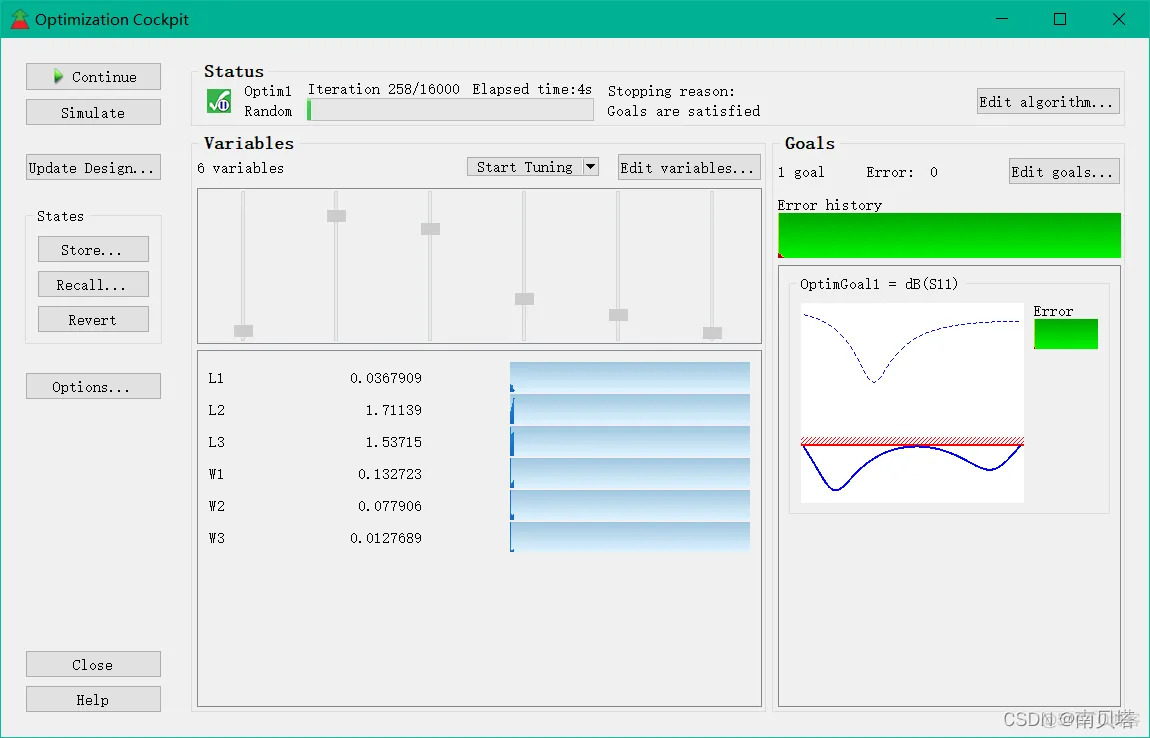Screen dimensions: 1150x738
Task: Click the L1 history bar graph
Action: (630, 377)
